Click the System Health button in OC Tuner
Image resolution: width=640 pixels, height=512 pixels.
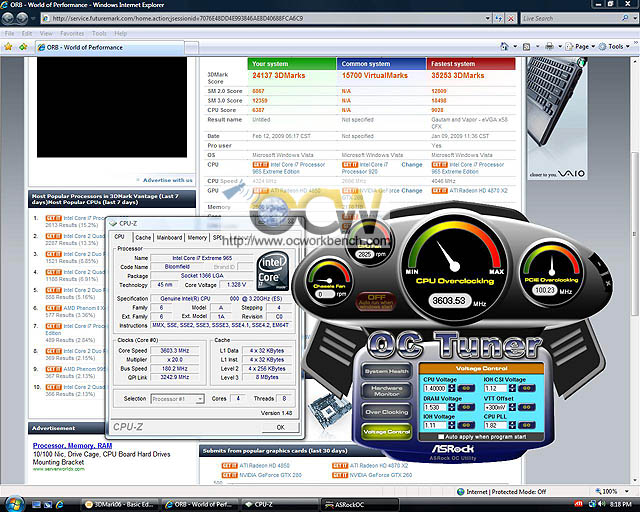[x=387, y=372]
